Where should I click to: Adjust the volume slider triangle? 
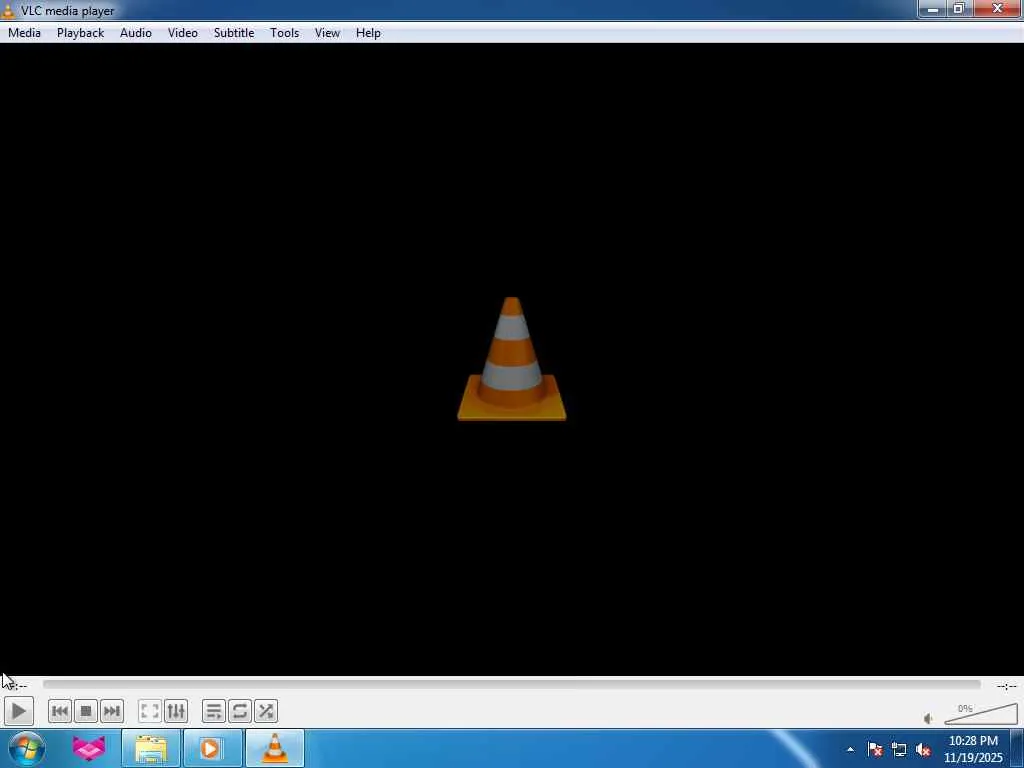click(981, 714)
